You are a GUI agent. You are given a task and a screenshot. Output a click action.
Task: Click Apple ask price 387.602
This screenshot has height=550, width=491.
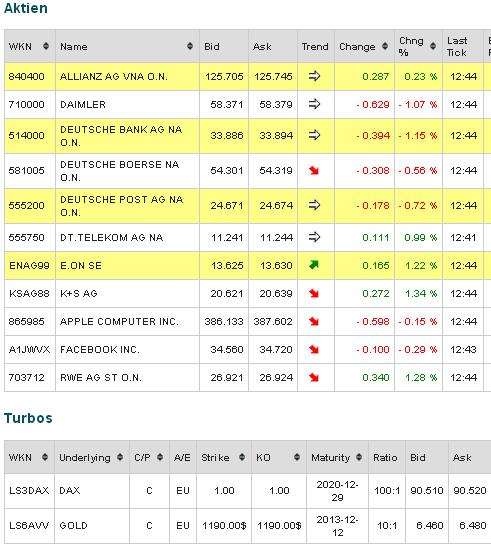click(x=273, y=322)
